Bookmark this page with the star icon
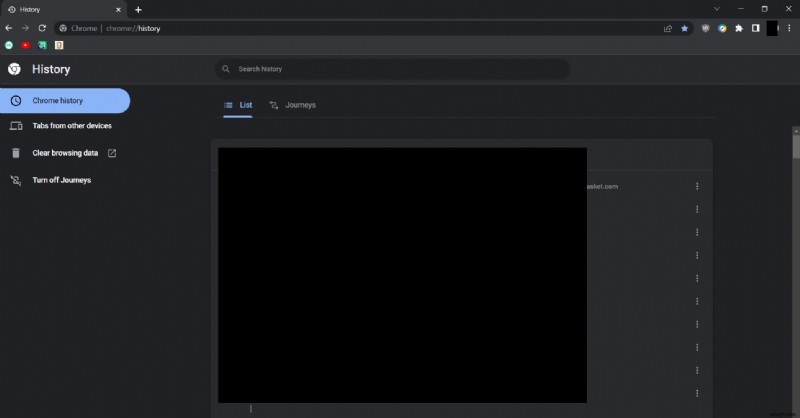The image size is (800, 418). pos(684,29)
